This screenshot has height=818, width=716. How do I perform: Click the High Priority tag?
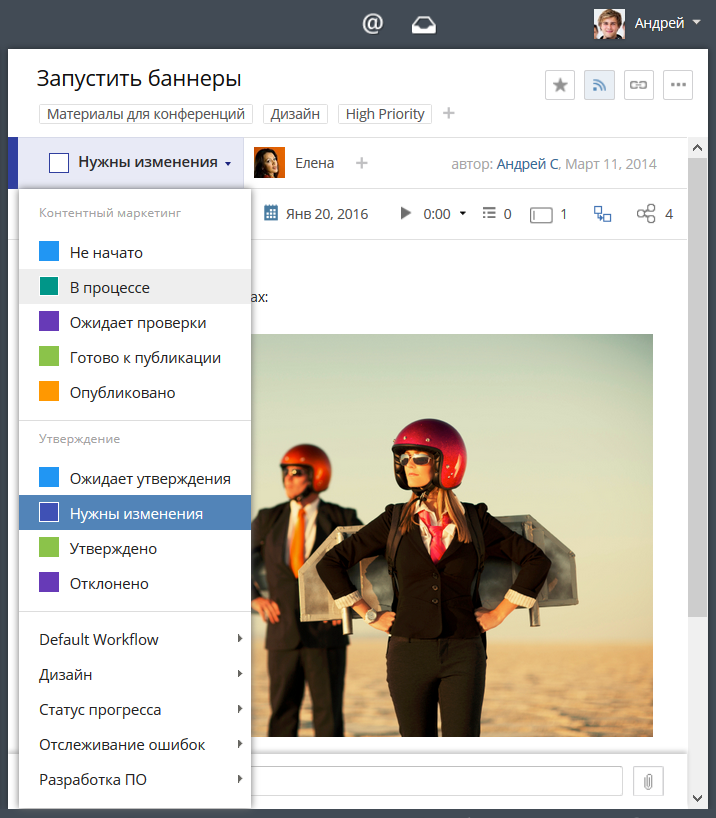click(385, 114)
